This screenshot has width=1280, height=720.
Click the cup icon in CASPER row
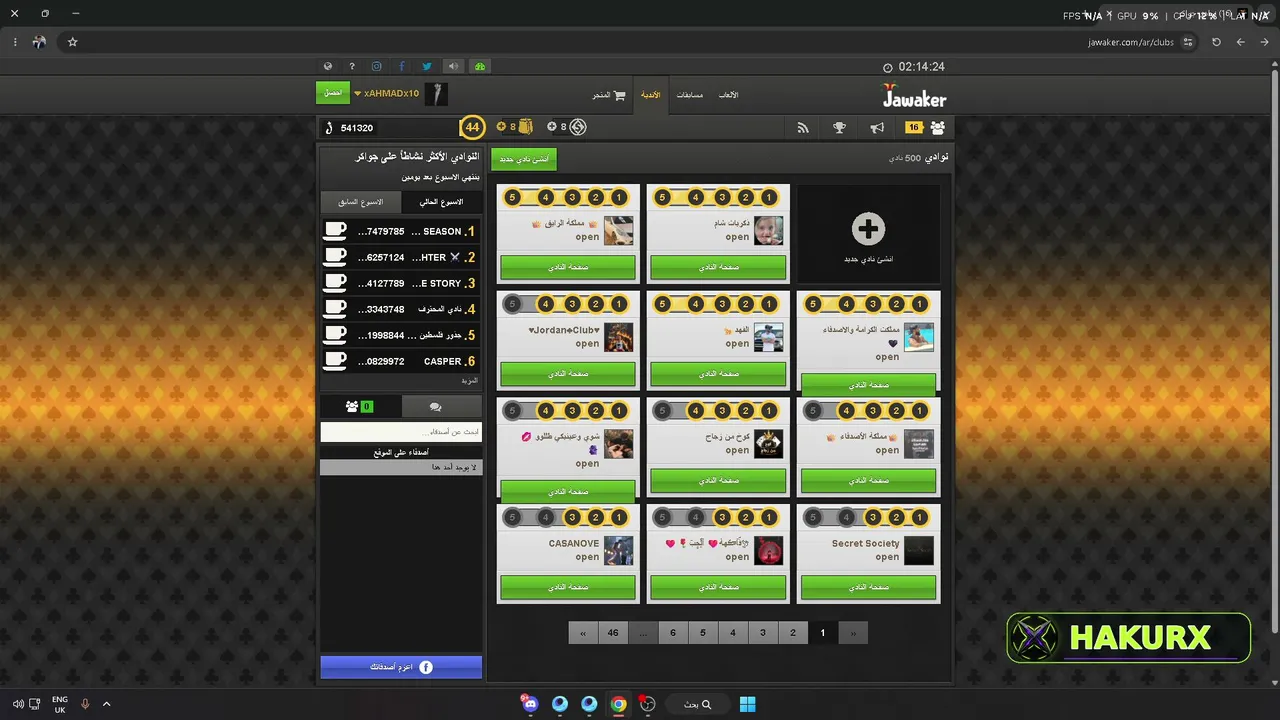(x=335, y=361)
